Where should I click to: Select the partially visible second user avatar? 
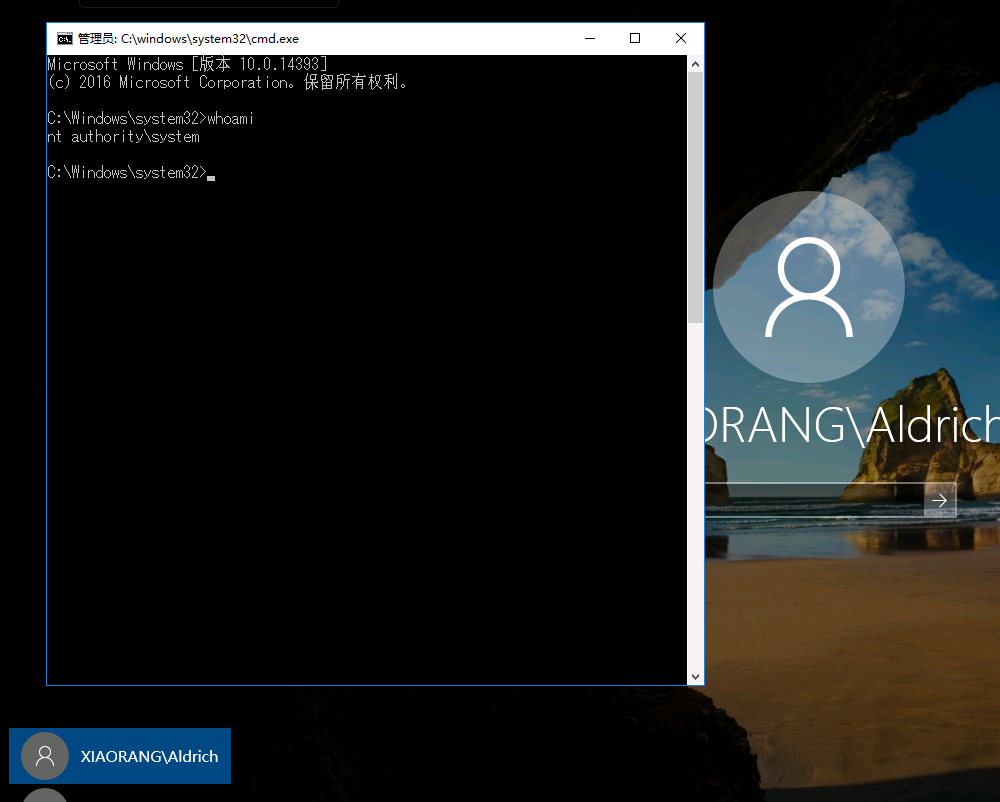tap(45, 795)
